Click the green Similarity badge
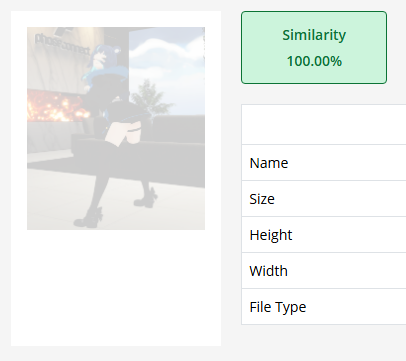 click(314, 47)
